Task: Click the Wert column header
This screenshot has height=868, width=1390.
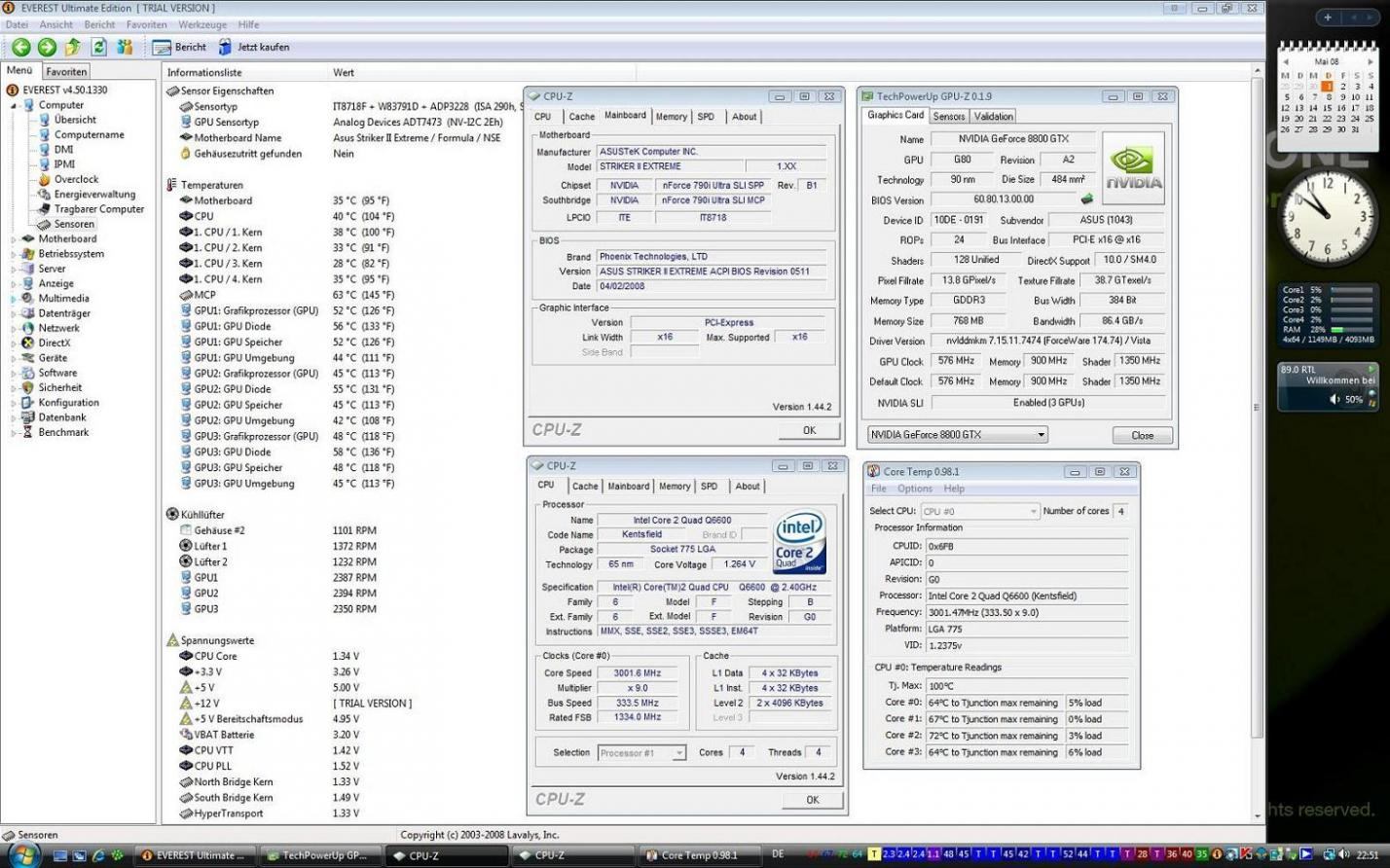Action: pos(344,72)
